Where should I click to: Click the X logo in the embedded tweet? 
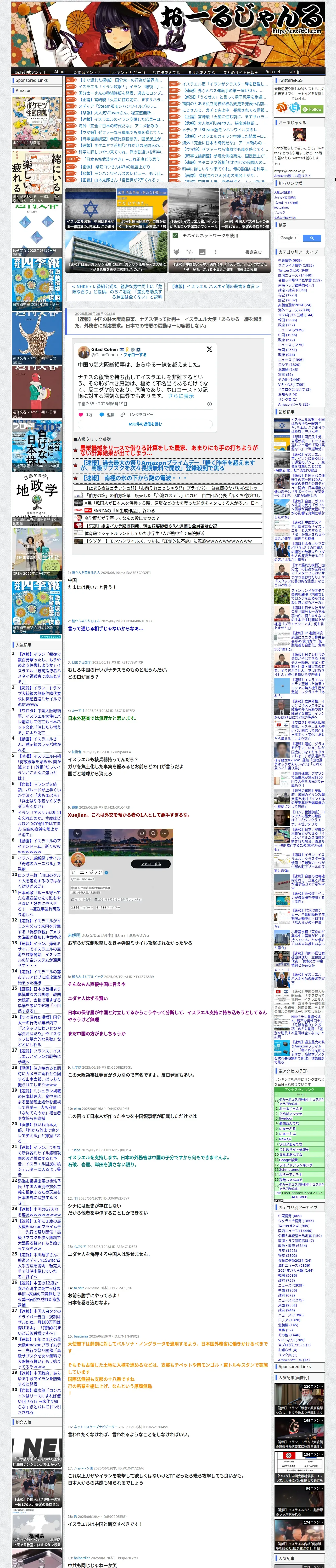click(209, 349)
